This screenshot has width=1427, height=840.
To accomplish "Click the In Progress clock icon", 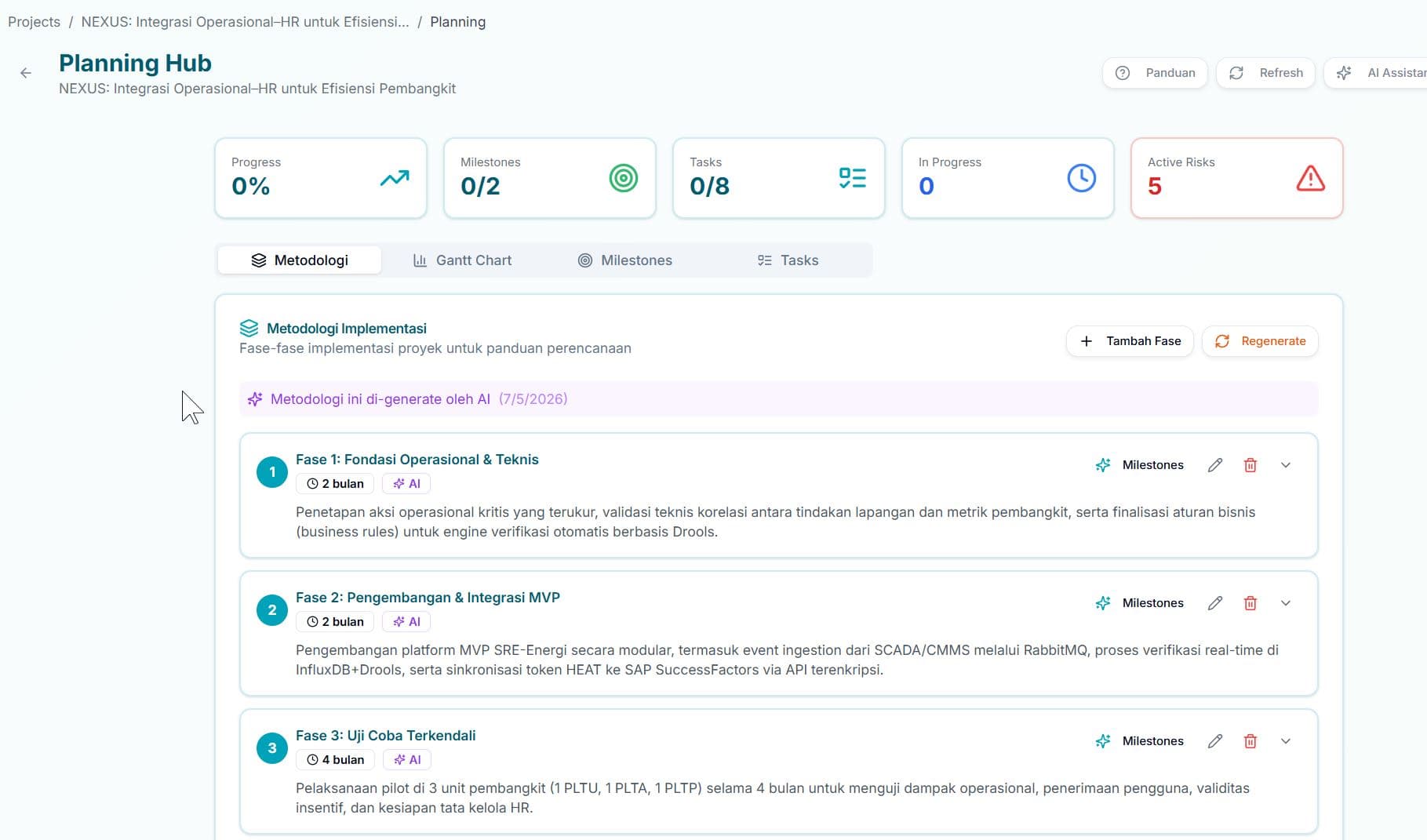I will (1082, 178).
